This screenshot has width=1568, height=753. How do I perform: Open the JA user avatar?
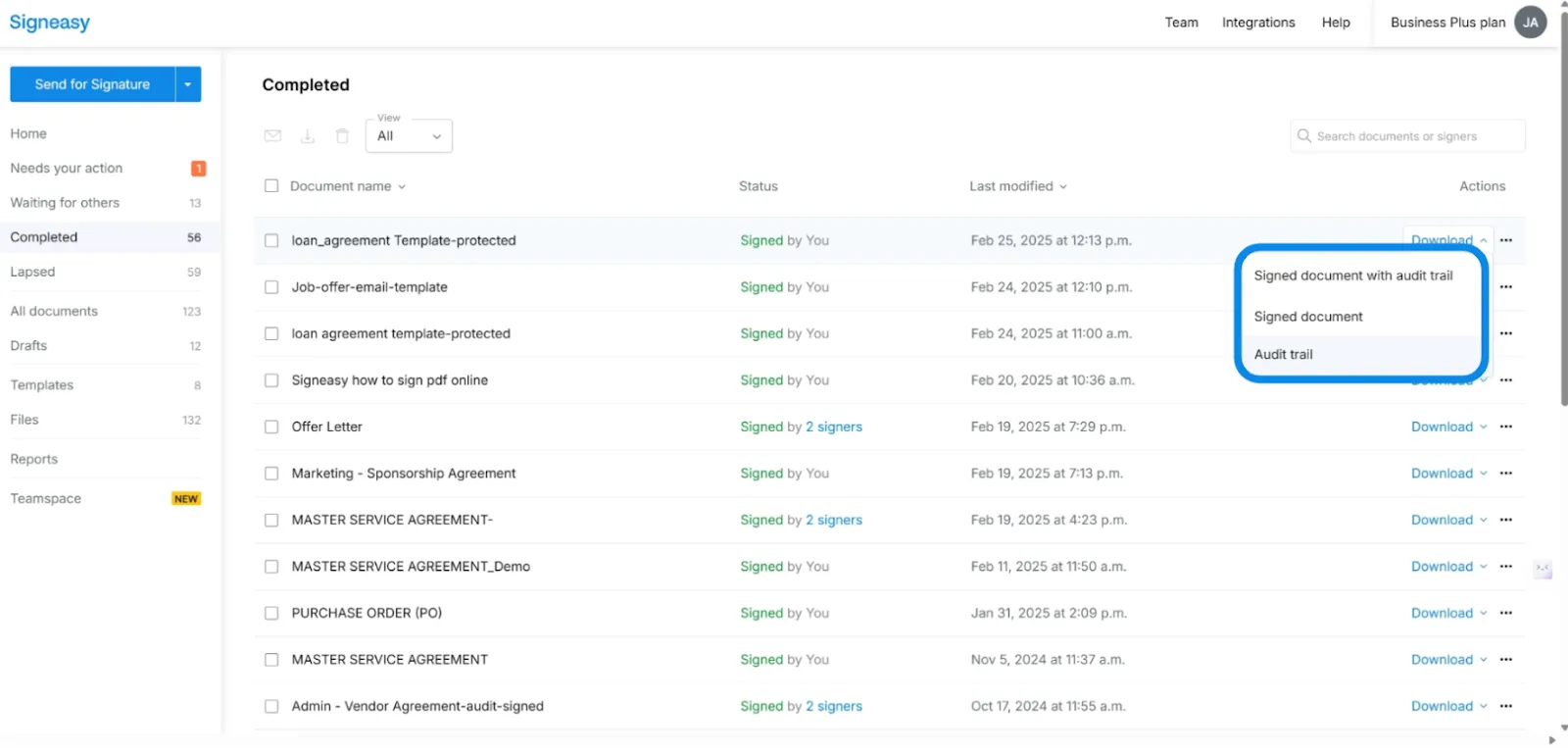pos(1530,23)
